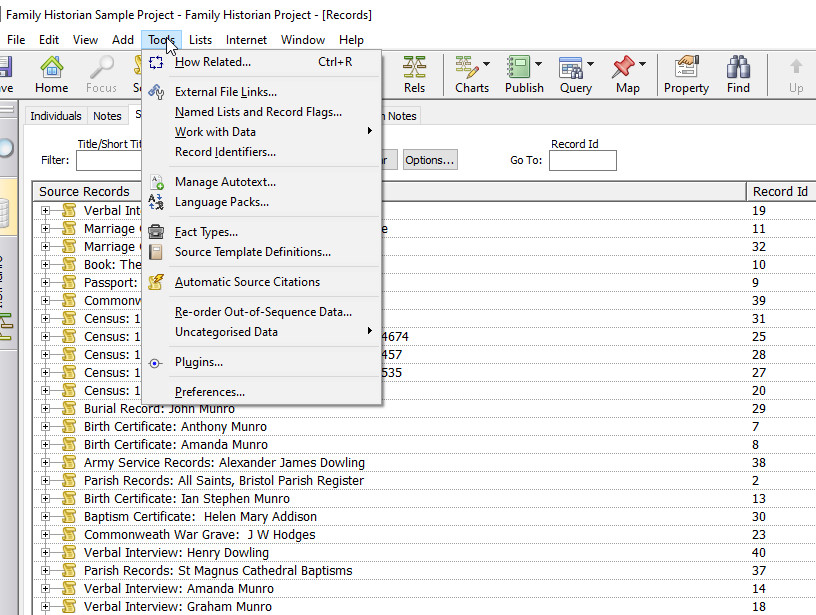Click scroll icon of Verbal Interview: Henry Dowling

[69, 553]
